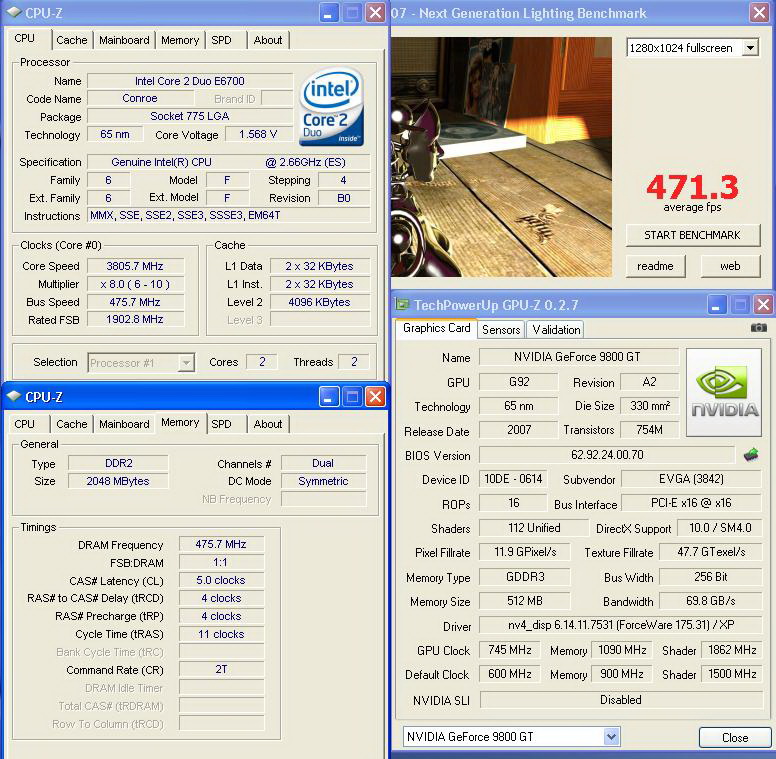Open SPD tab in lower CPU-Z window
The width and height of the screenshot is (776, 759).
point(221,424)
